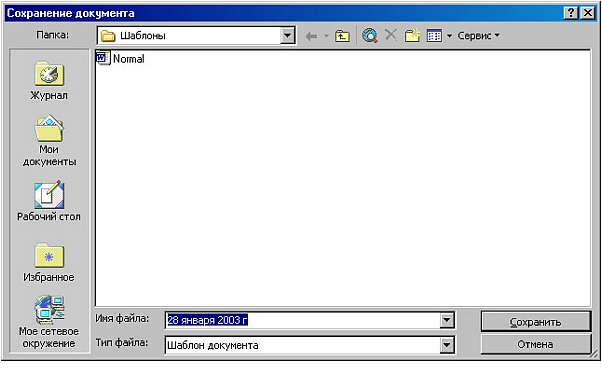Open Мое сетевое окружение location

(x=49, y=321)
